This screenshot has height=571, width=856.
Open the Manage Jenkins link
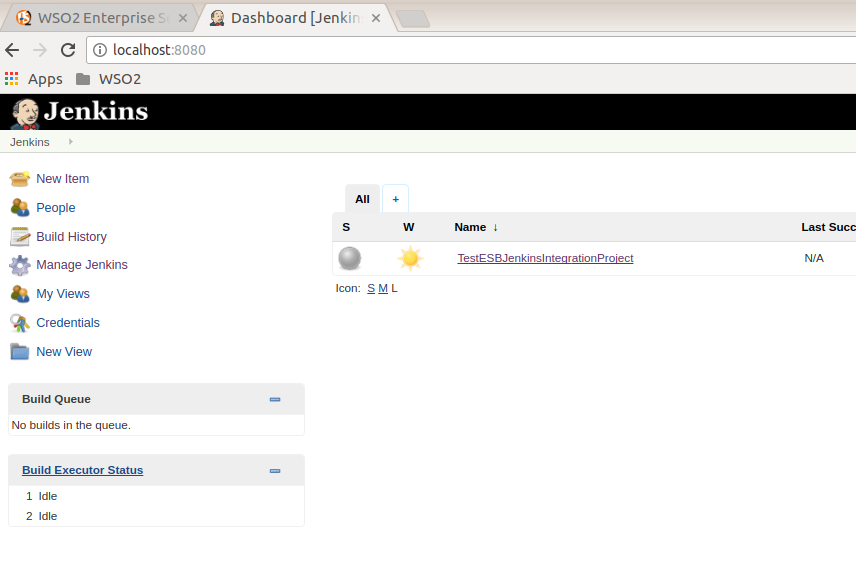(x=82, y=265)
